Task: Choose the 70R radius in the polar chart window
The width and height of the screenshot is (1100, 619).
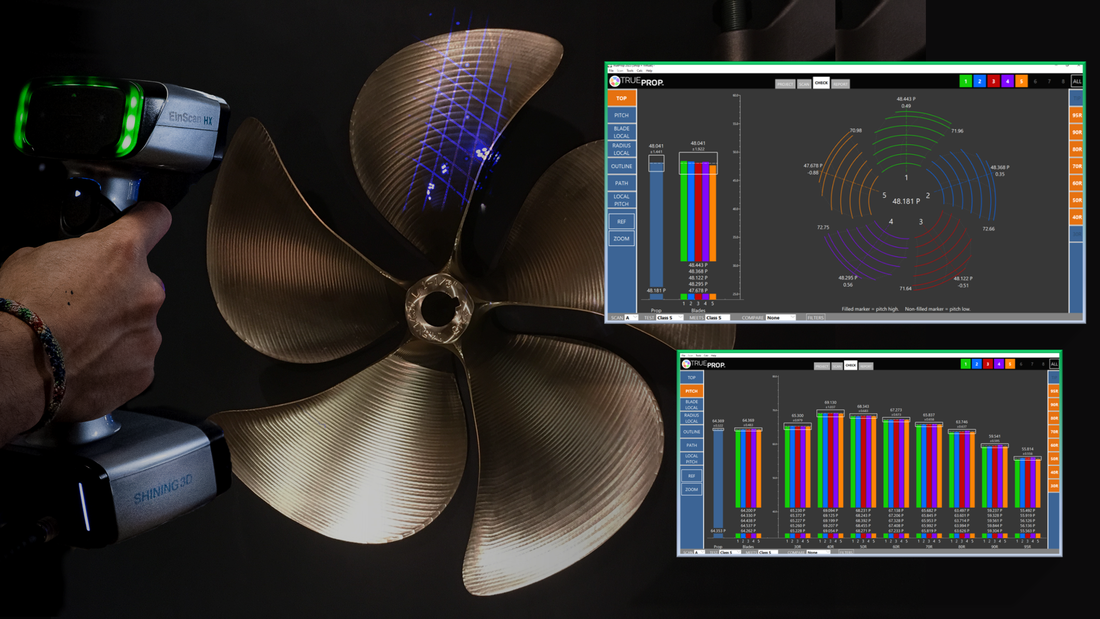Action: [x=1076, y=166]
